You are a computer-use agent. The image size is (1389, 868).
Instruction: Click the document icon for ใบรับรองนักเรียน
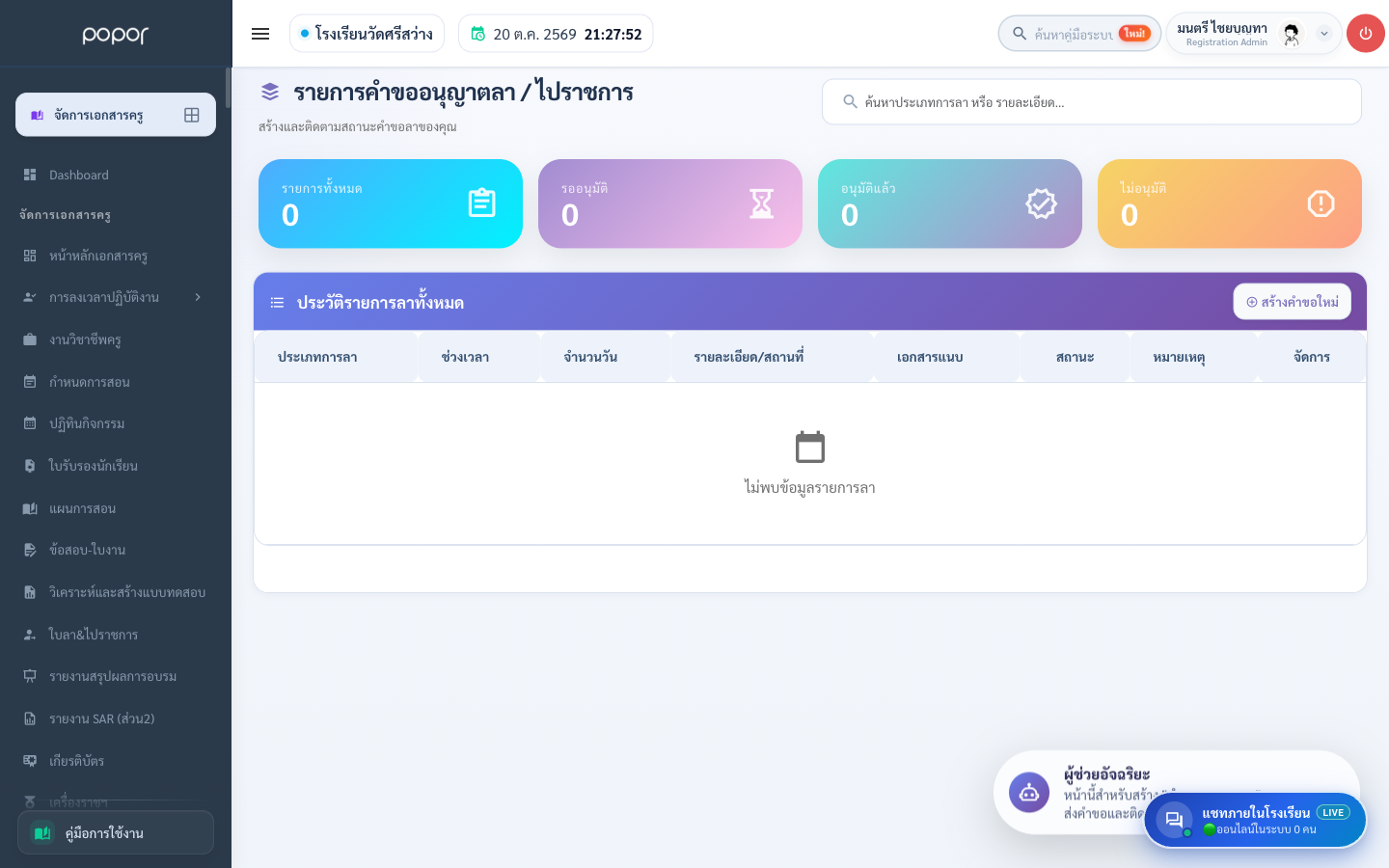pyautogui.click(x=30, y=466)
